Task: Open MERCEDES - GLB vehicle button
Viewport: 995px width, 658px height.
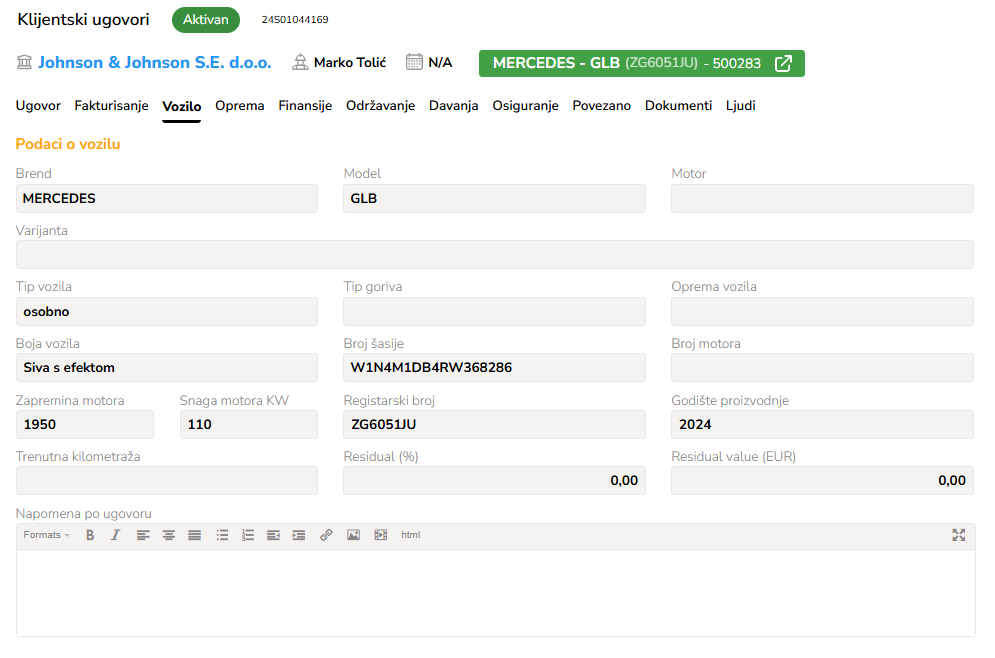Action: coord(642,63)
